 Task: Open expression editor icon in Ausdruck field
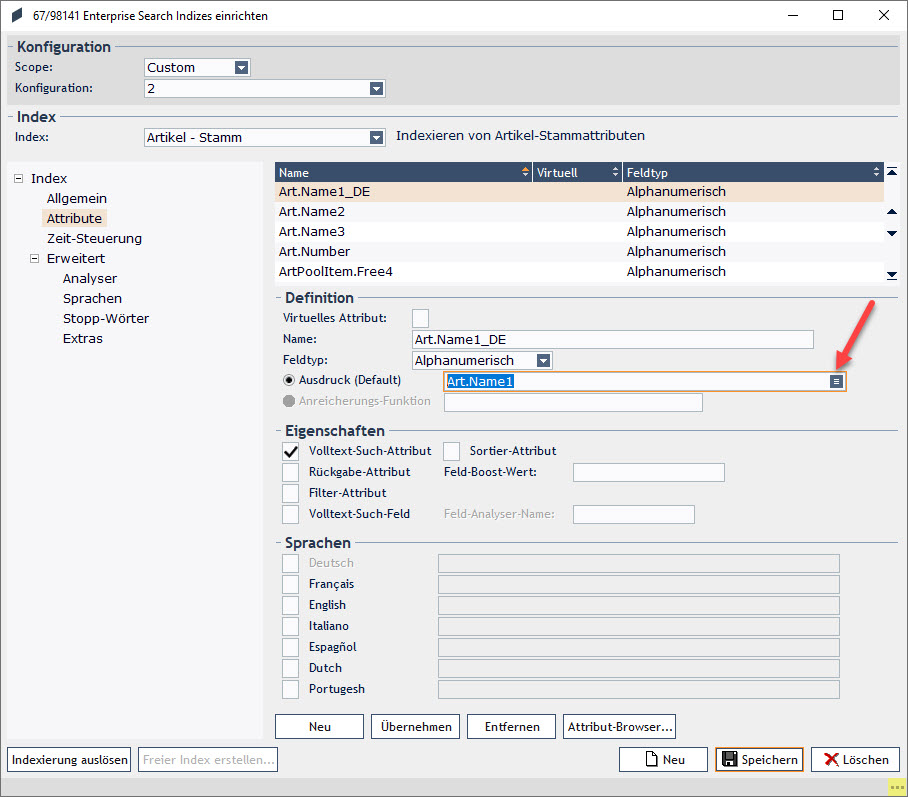(836, 381)
